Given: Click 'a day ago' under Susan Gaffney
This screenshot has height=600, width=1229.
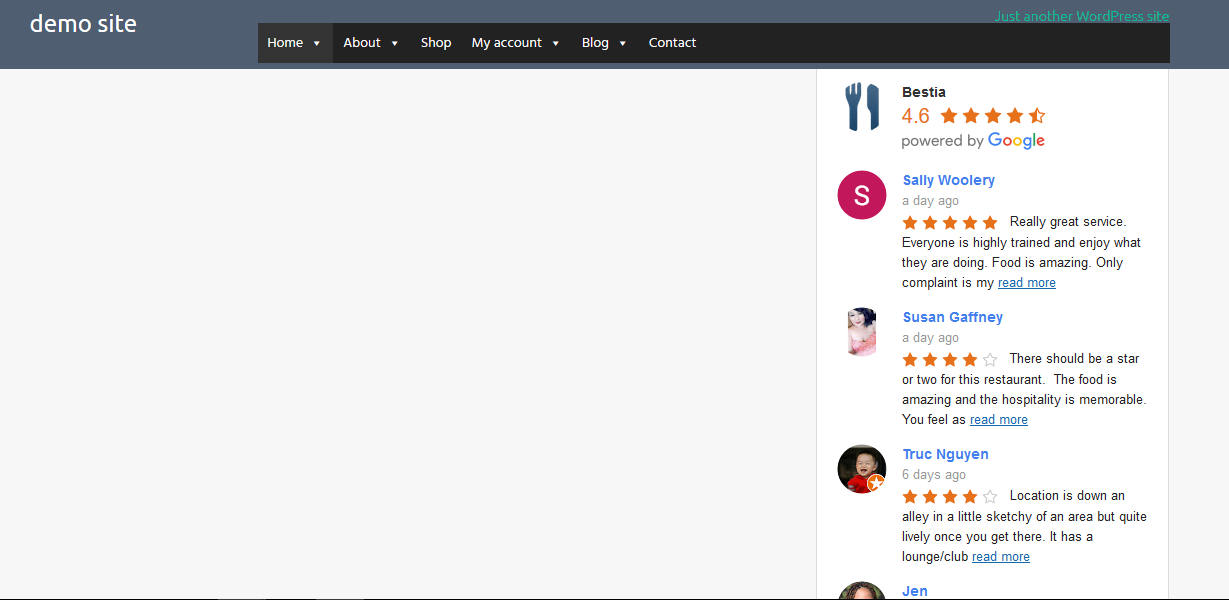Looking at the screenshot, I should pos(930,338).
